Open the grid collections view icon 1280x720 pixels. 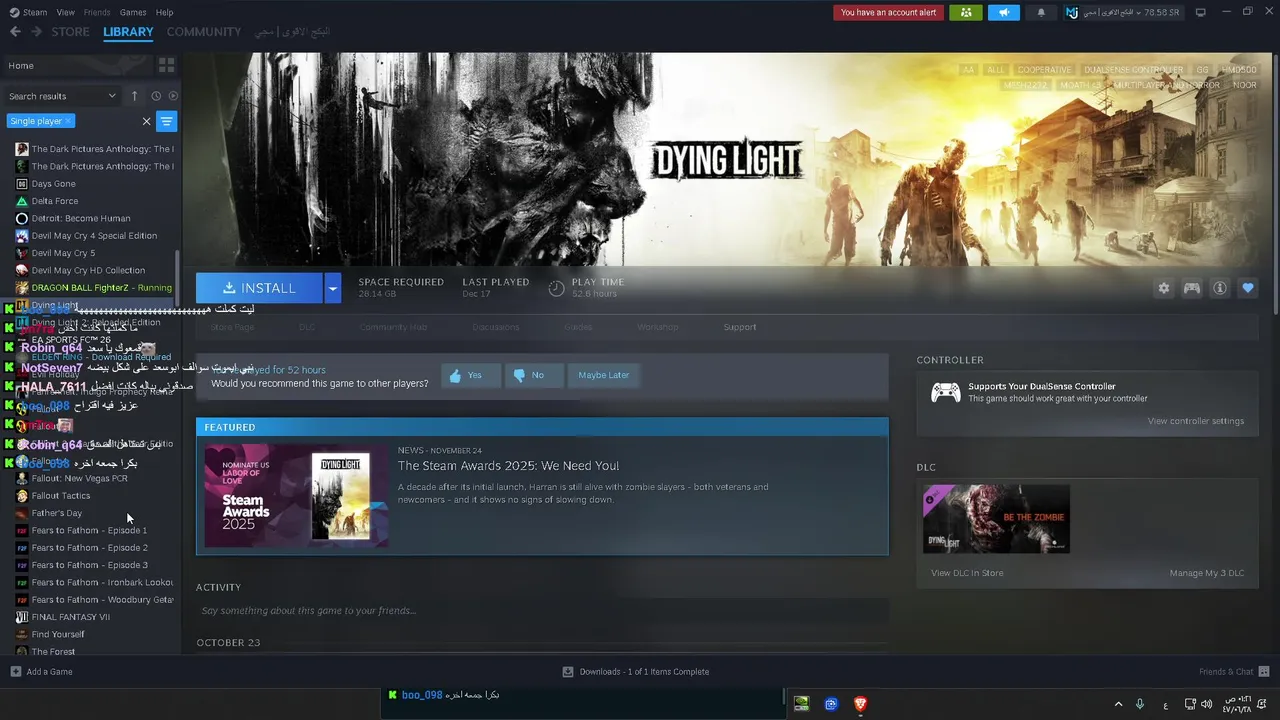click(166, 65)
